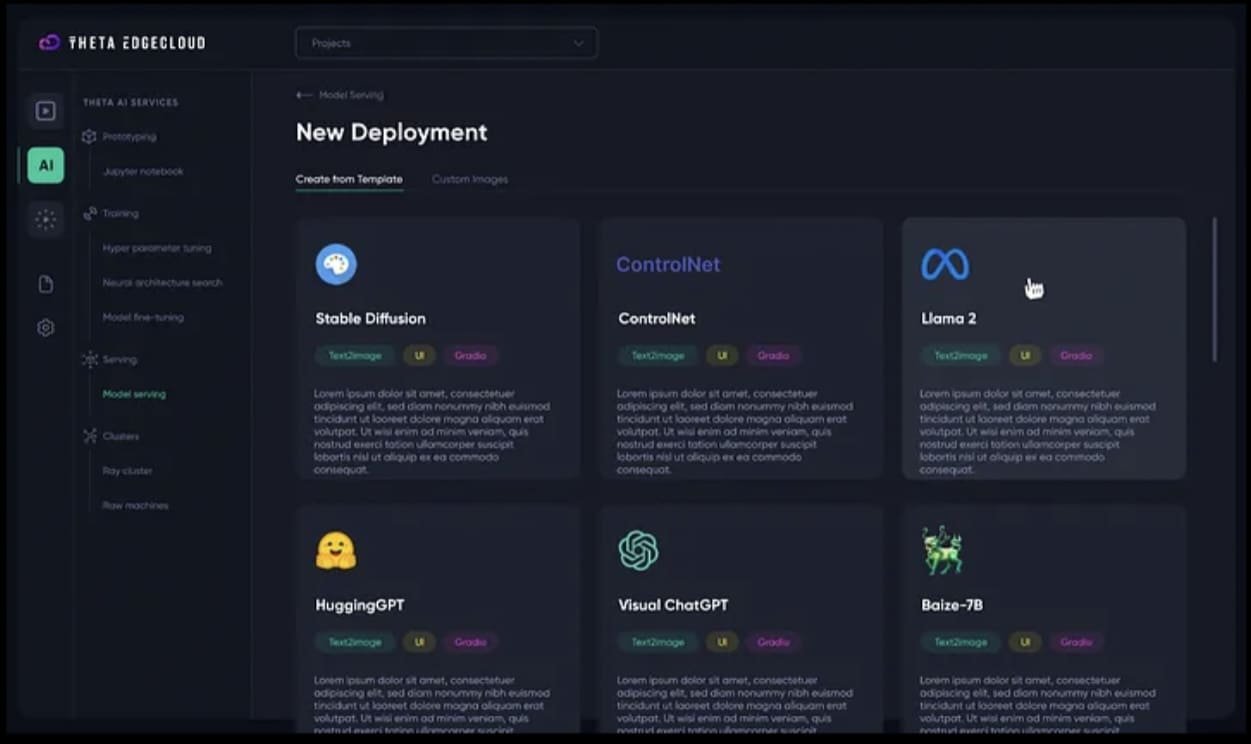
Task: Expand the Projects dropdown
Action: click(x=446, y=43)
